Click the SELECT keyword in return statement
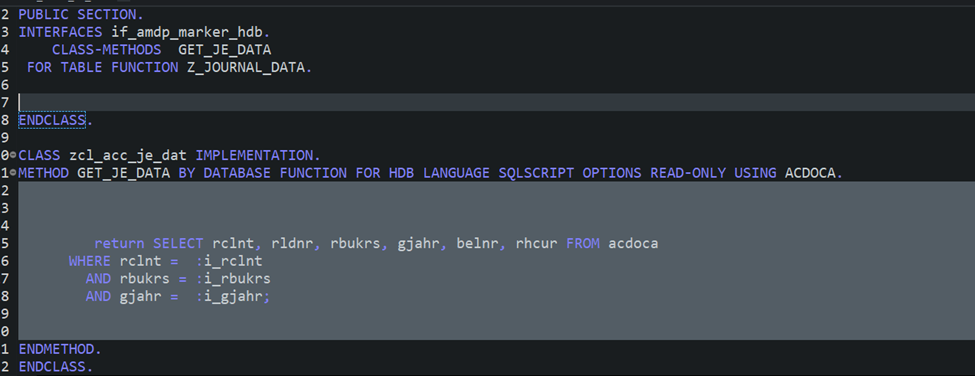 pos(178,243)
